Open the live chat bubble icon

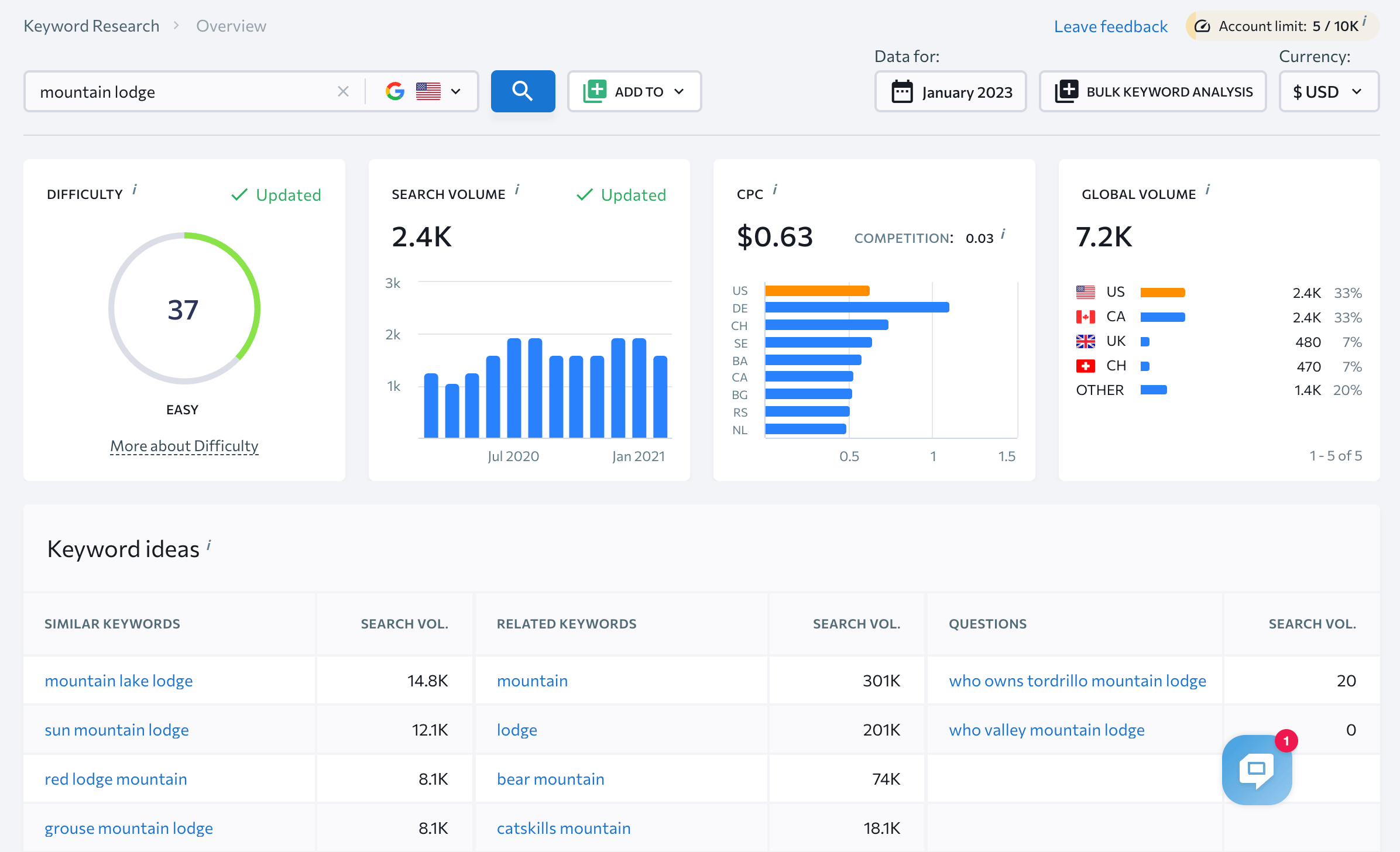coord(1256,769)
